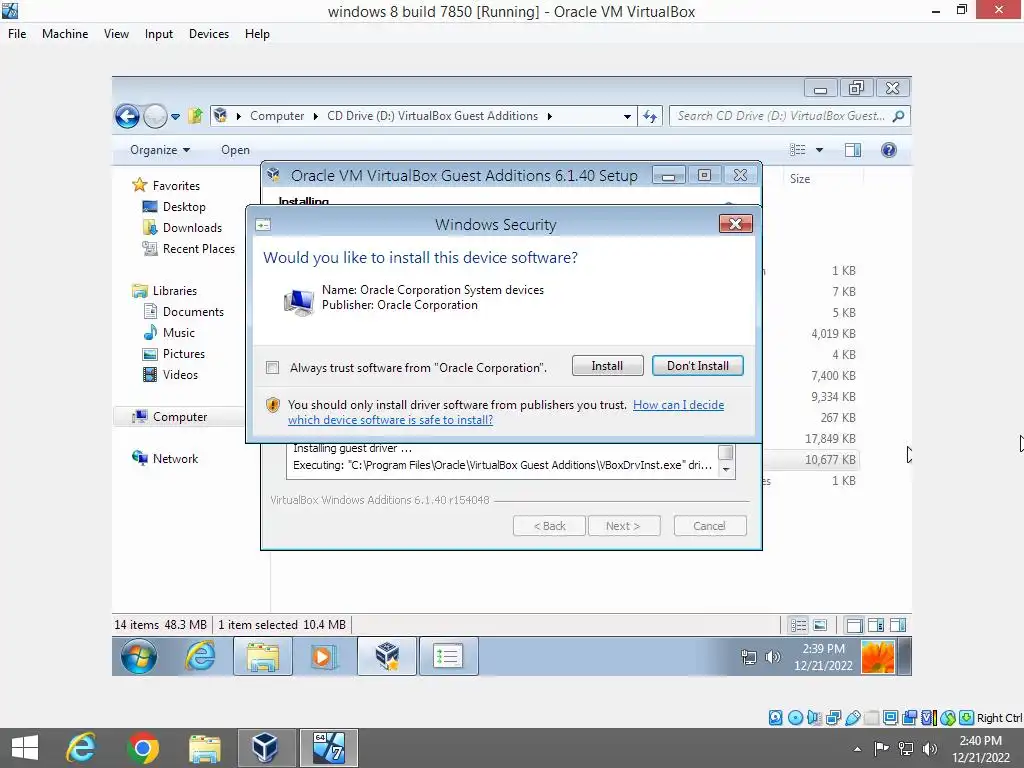Check Always trust software from Oracle Corporation
Viewport: 1024px width, 768px height.
click(x=273, y=368)
